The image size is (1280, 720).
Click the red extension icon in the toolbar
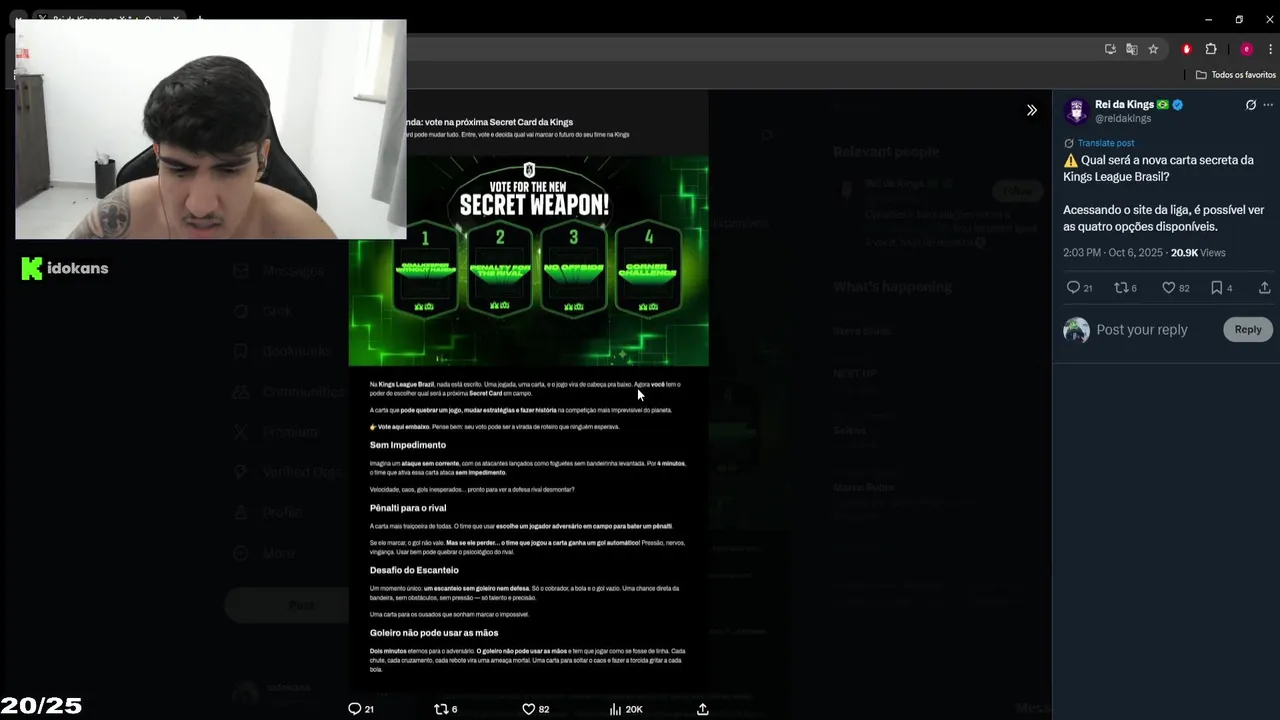point(1187,49)
